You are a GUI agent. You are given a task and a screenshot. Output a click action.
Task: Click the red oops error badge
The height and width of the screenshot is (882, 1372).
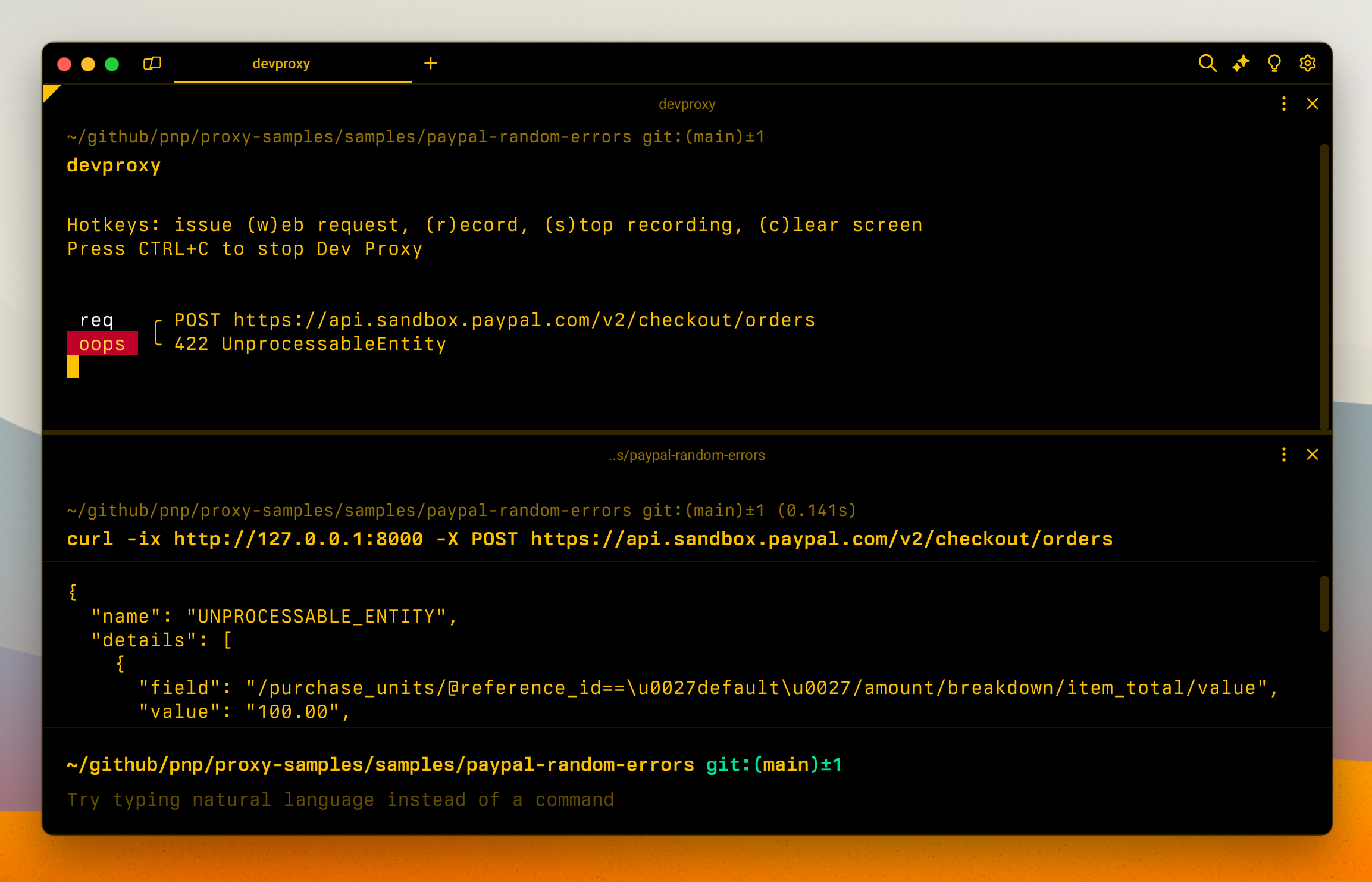[102, 343]
